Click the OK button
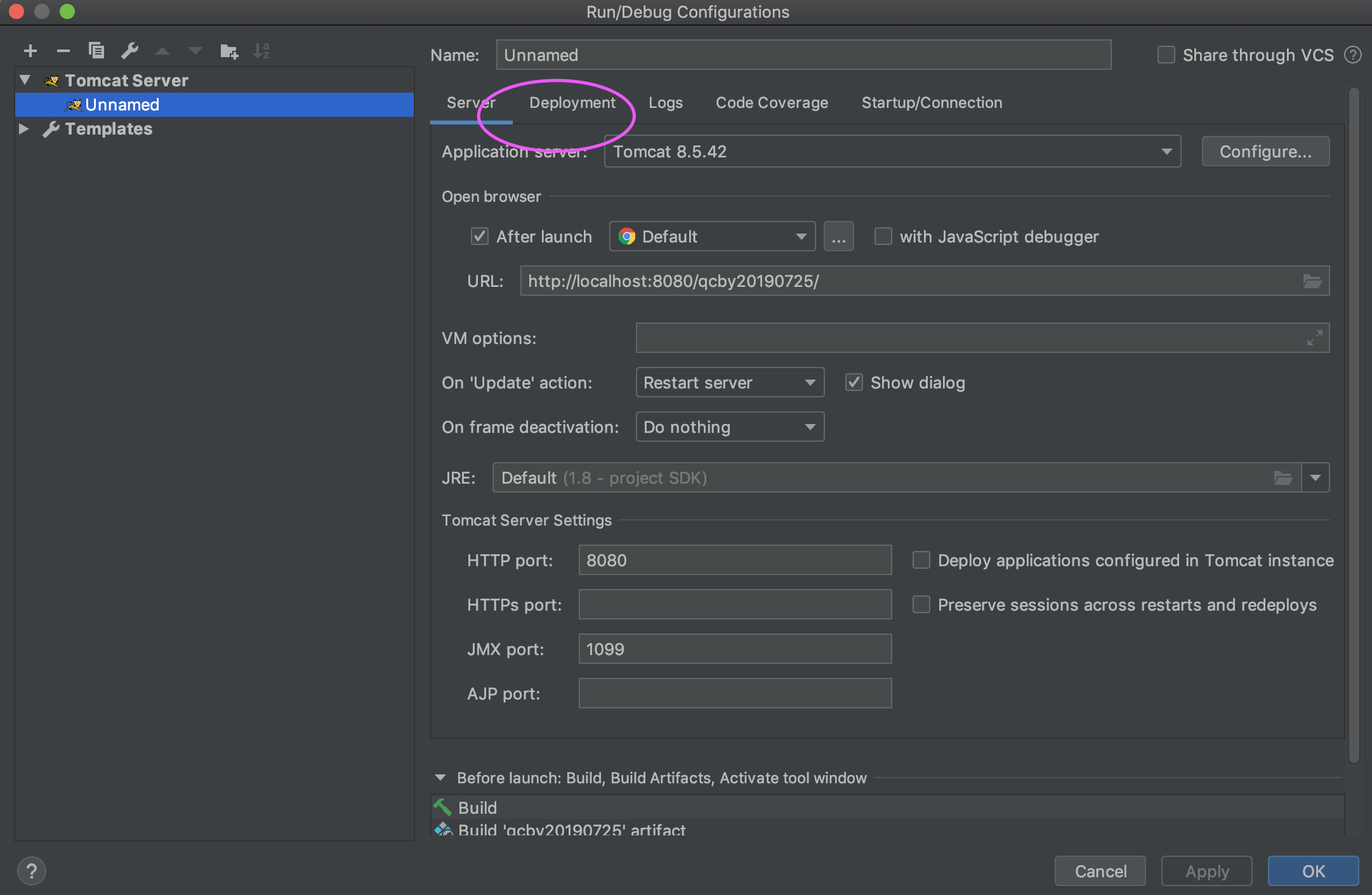The width and height of the screenshot is (1372, 895). [x=1313, y=871]
